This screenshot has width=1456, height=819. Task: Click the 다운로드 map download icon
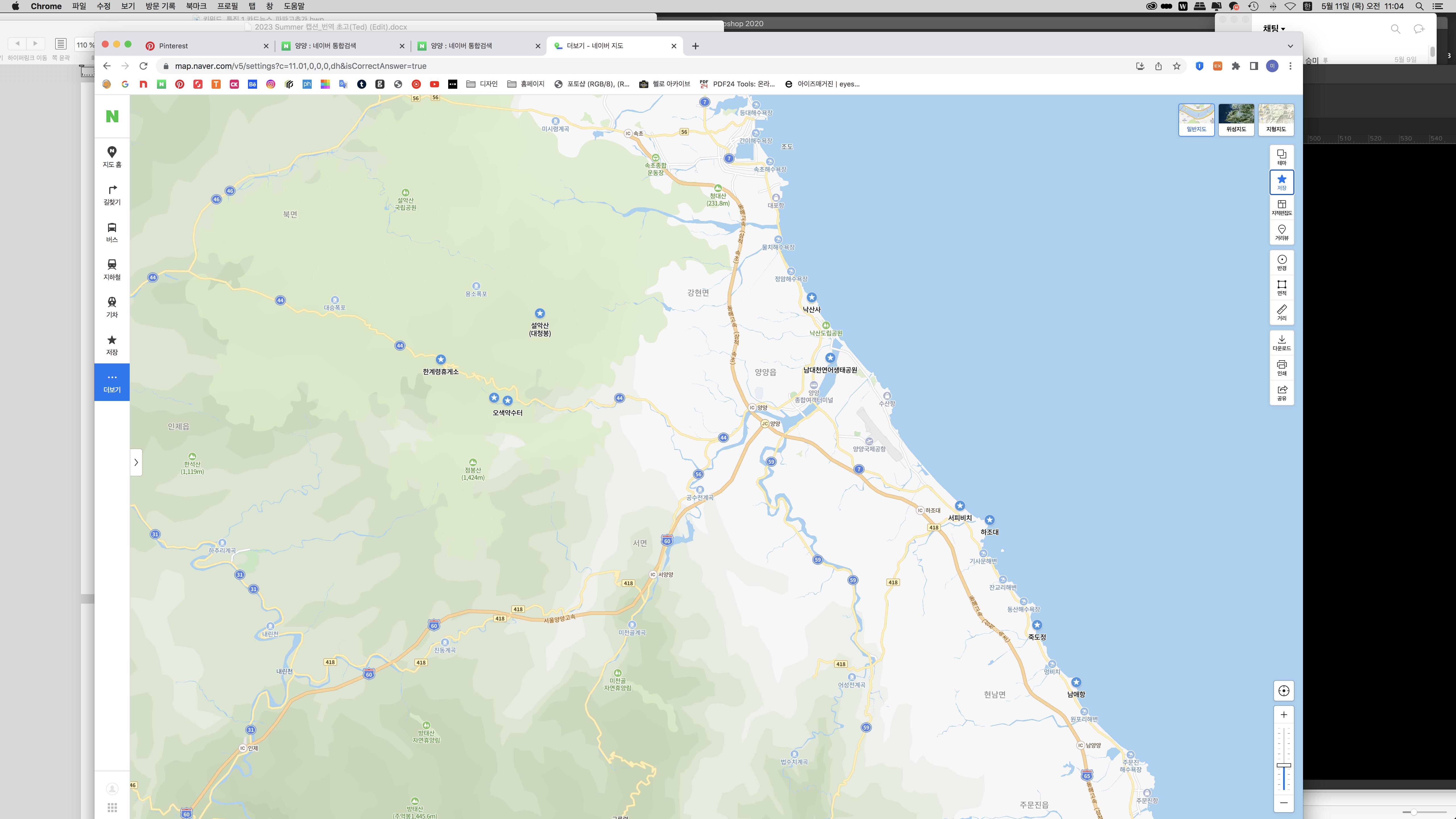coord(1281,342)
